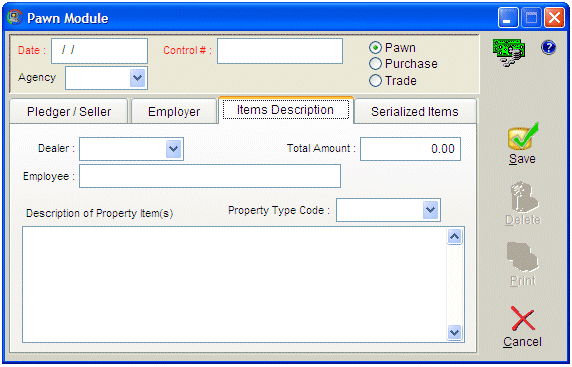Screen dimensions: 572x367
Task: Expand the Dealer dropdown
Action: click(174, 149)
